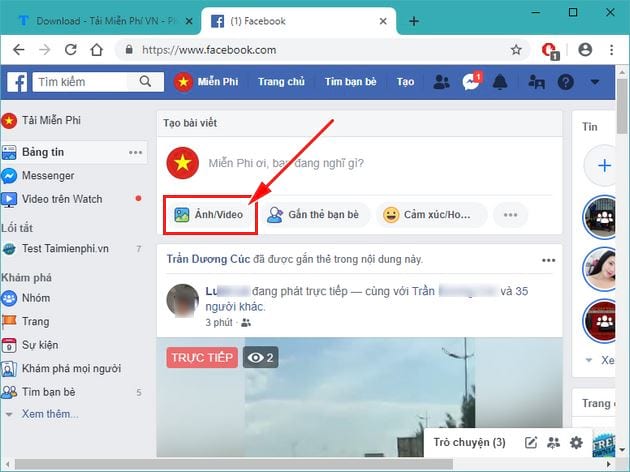630x472 pixels.
Task: Expand Xem thêm in the sidebar
Action: click(50, 414)
